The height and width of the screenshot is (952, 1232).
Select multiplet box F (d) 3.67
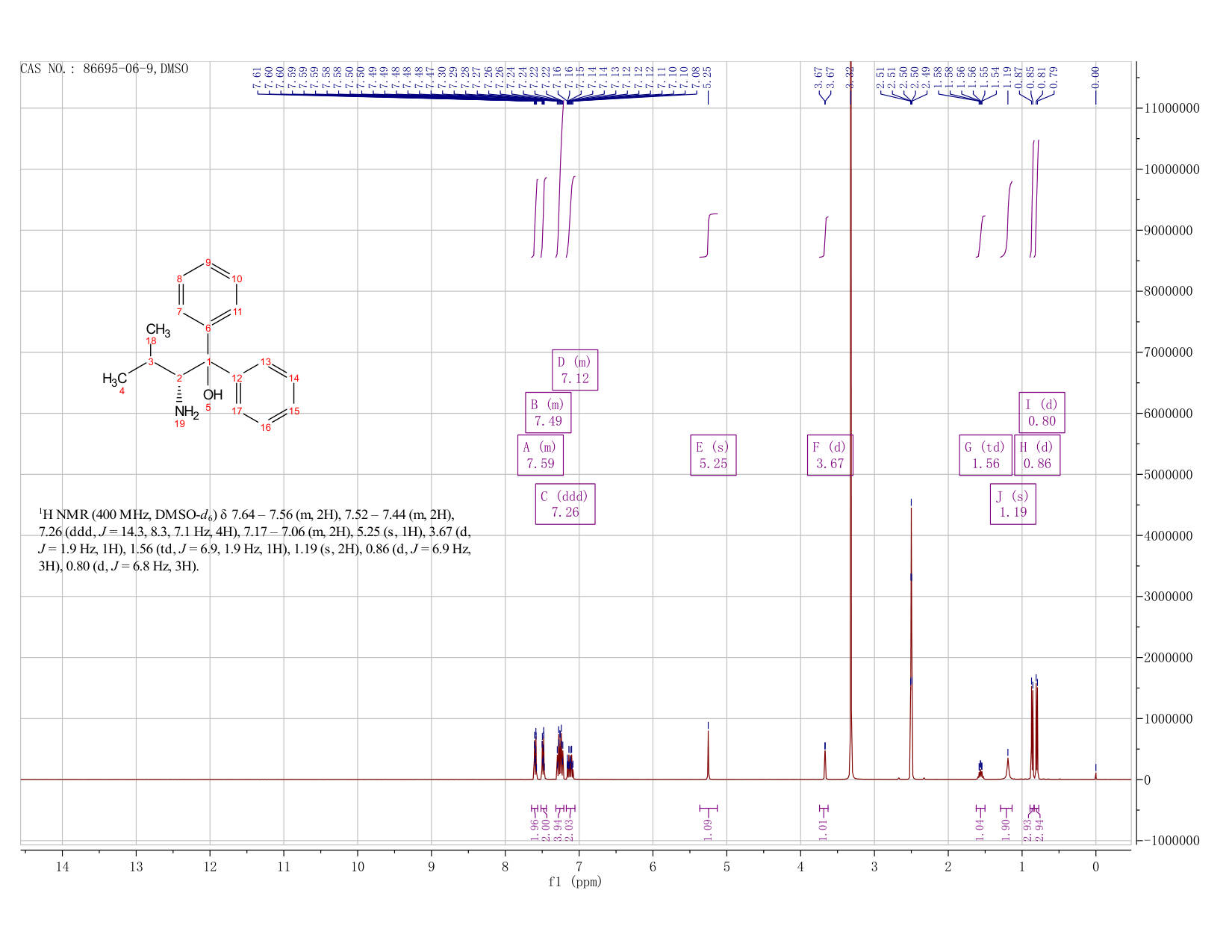[830, 455]
